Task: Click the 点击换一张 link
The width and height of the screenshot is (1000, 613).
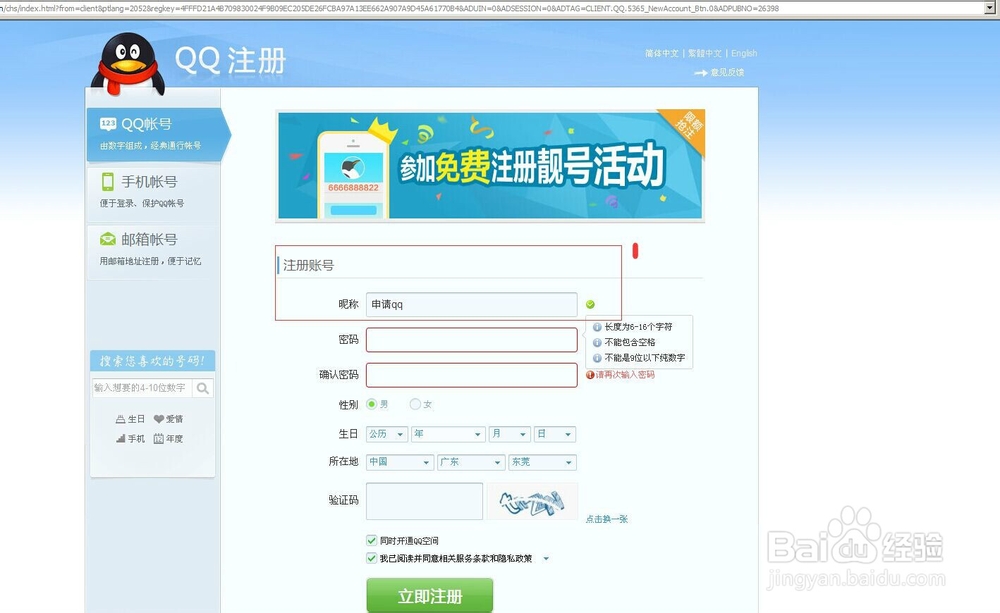Action: tap(607, 519)
